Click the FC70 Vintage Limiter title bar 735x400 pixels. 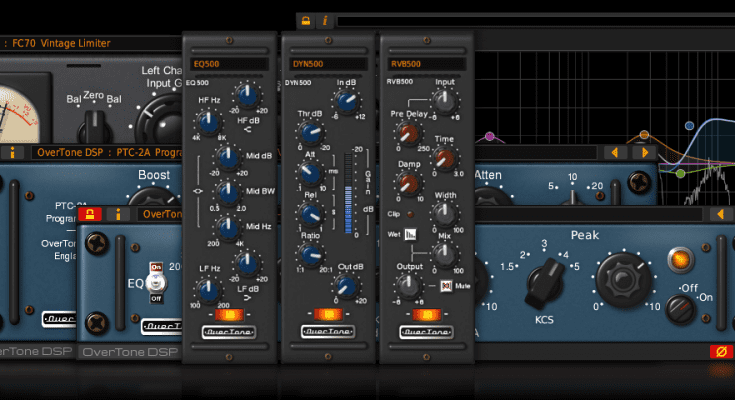point(90,43)
